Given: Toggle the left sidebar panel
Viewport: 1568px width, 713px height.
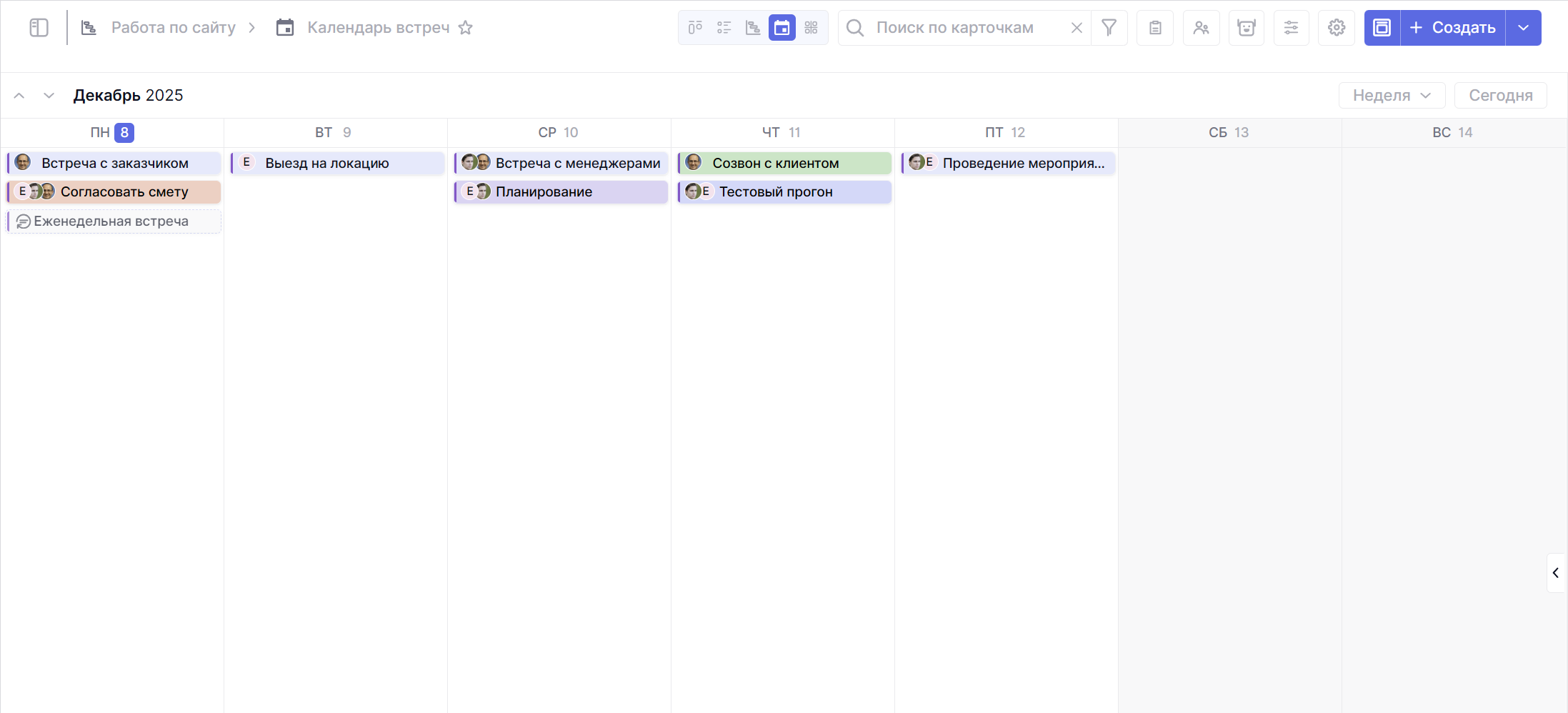Looking at the screenshot, I should (x=39, y=28).
